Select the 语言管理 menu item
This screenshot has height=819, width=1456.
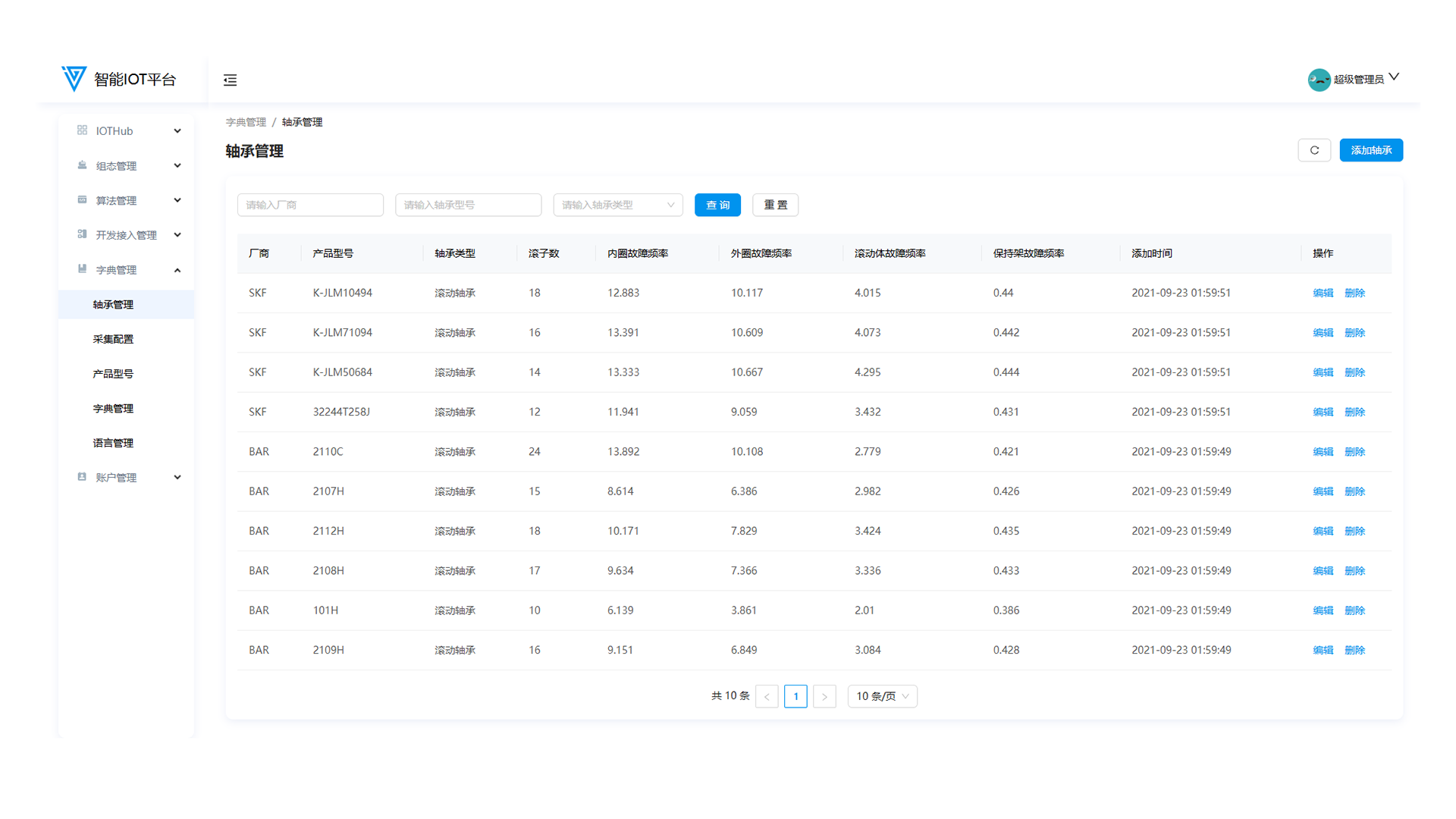[x=113, y=443]
